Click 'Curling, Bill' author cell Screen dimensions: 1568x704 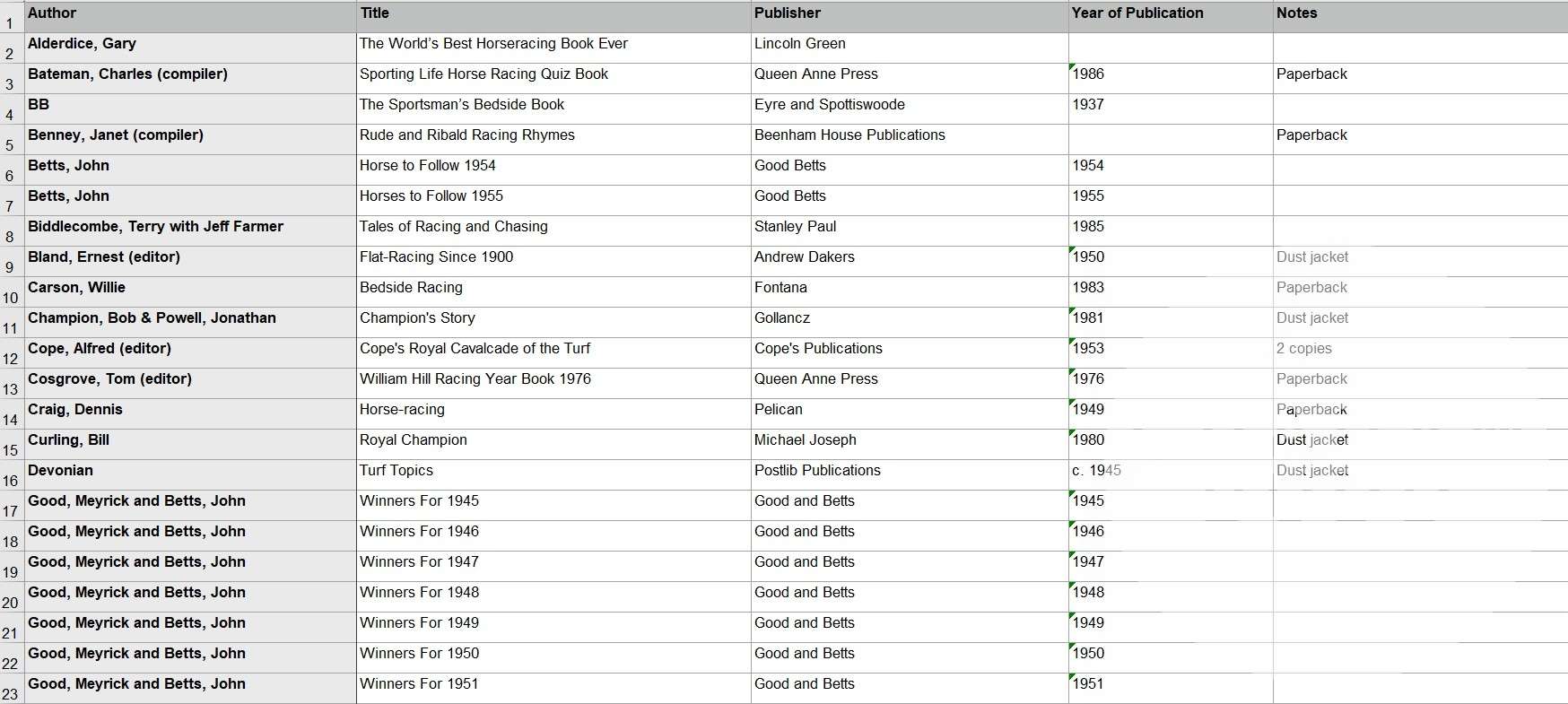[x=190, y=445]
